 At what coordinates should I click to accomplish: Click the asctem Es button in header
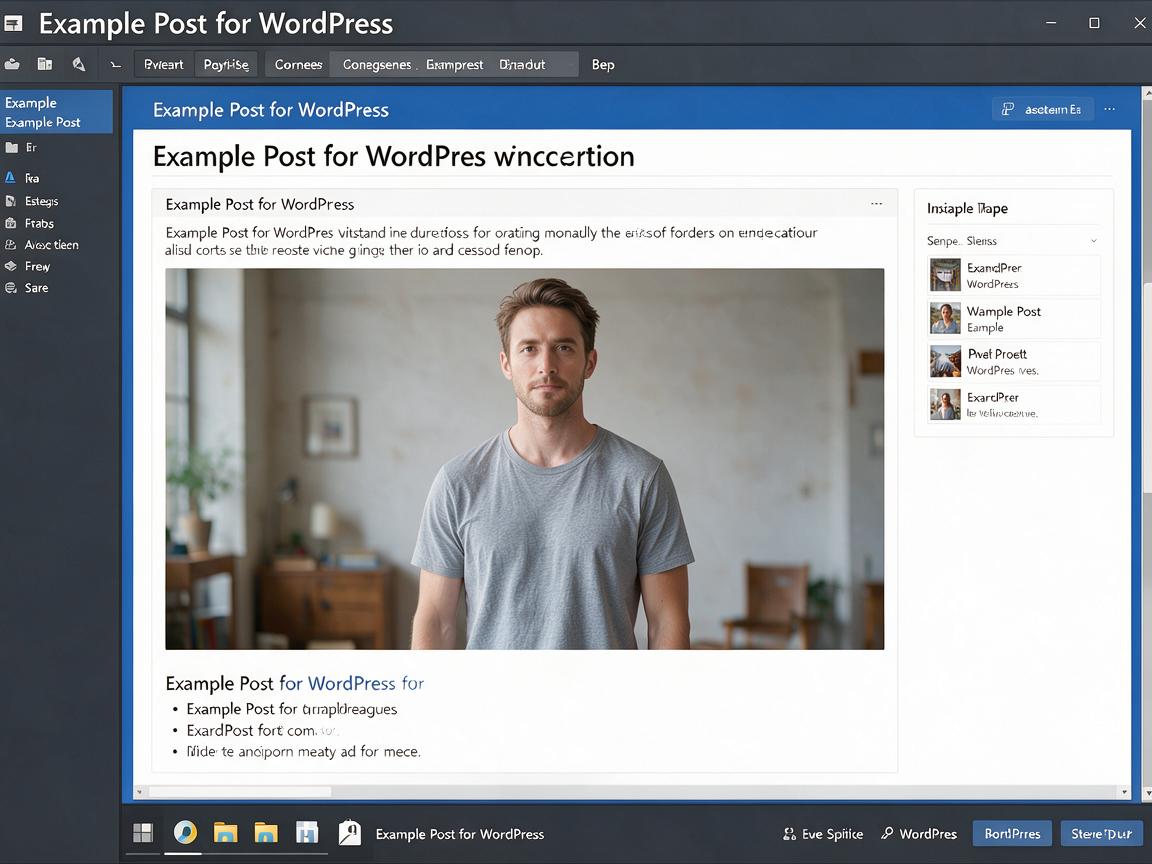click(x=1043, y=109)
